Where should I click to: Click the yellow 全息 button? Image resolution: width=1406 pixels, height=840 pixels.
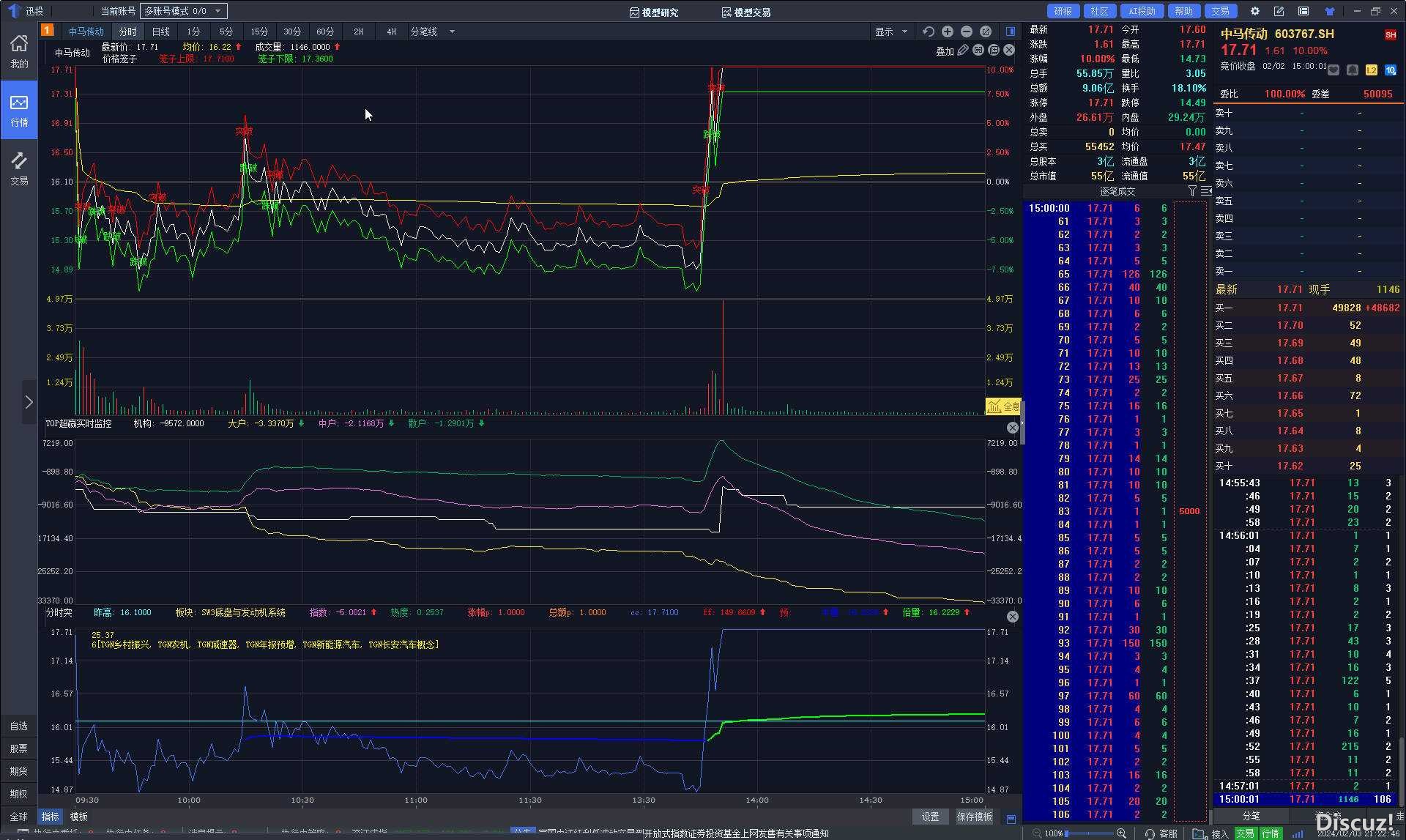pyautogui.click(x=1003, y=406)
